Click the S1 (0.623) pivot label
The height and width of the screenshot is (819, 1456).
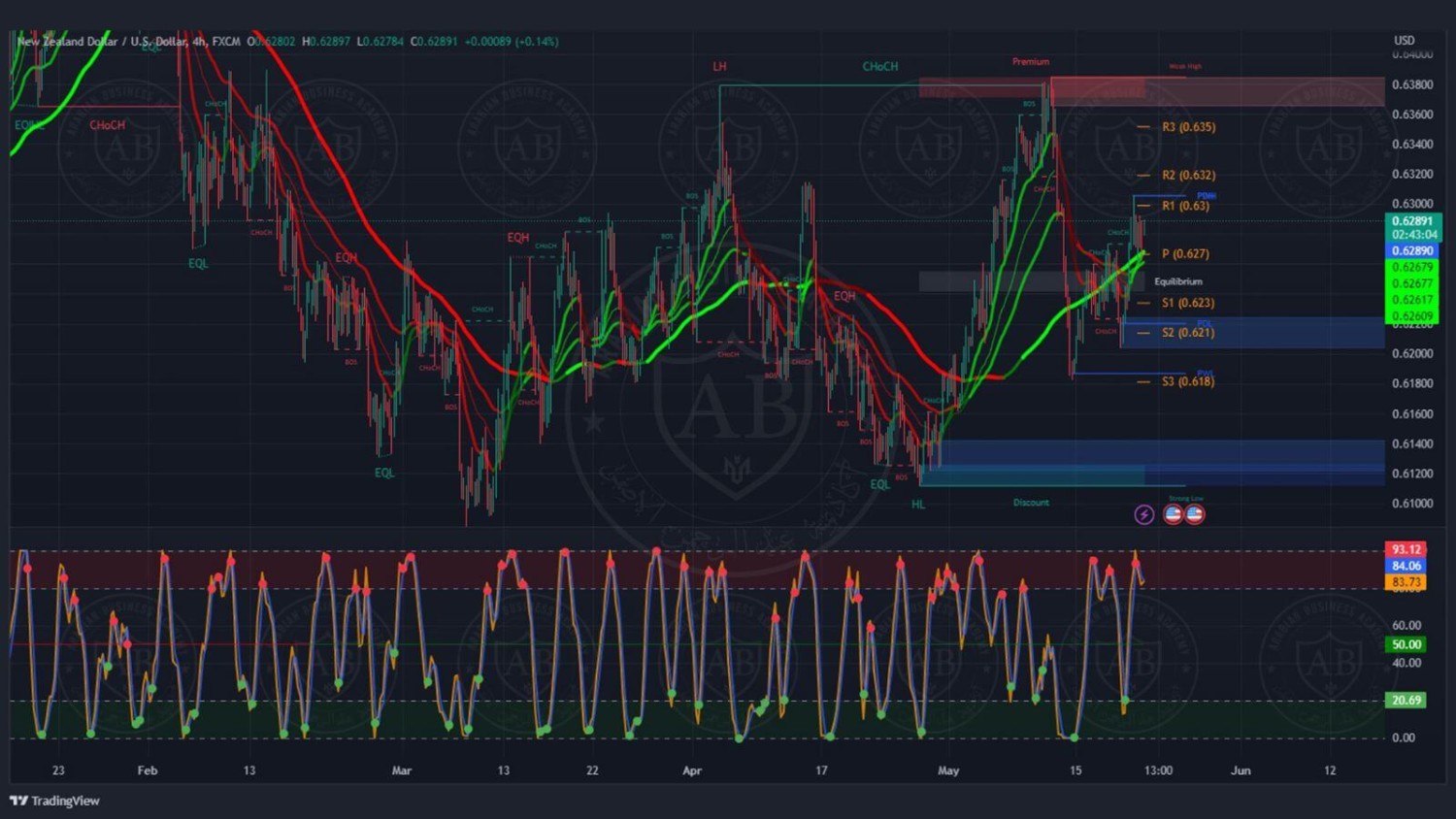1188,303
